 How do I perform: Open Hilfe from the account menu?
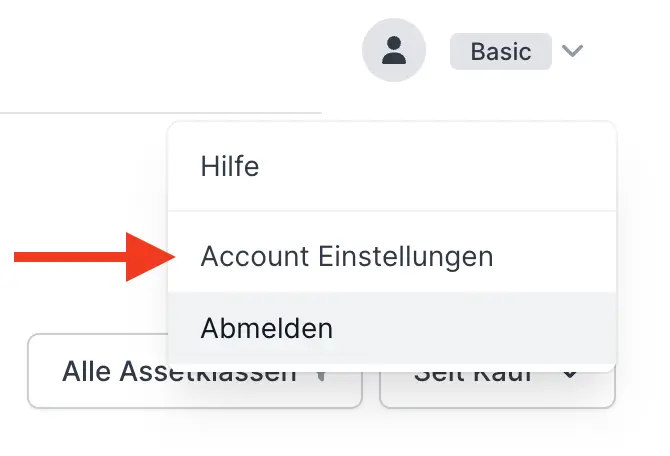tap(230, 166)
